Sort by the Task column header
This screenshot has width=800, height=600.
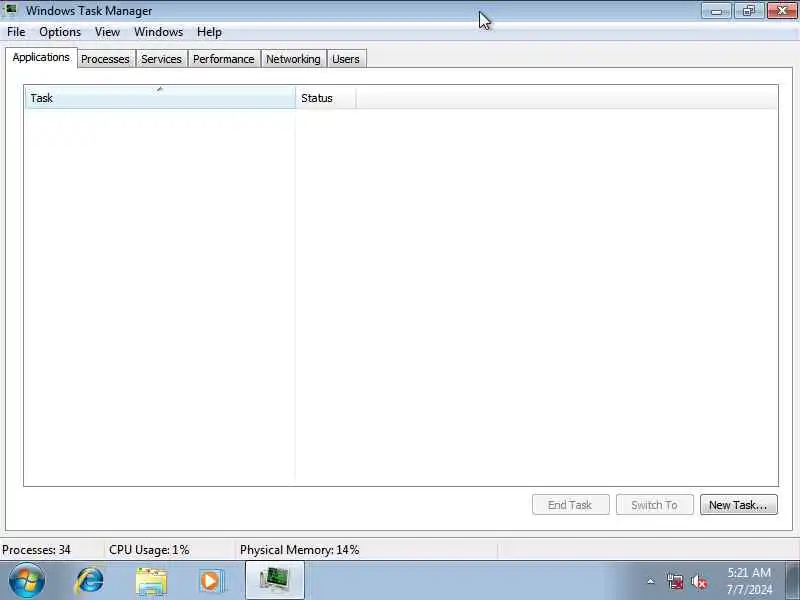(x=160, y=97)
